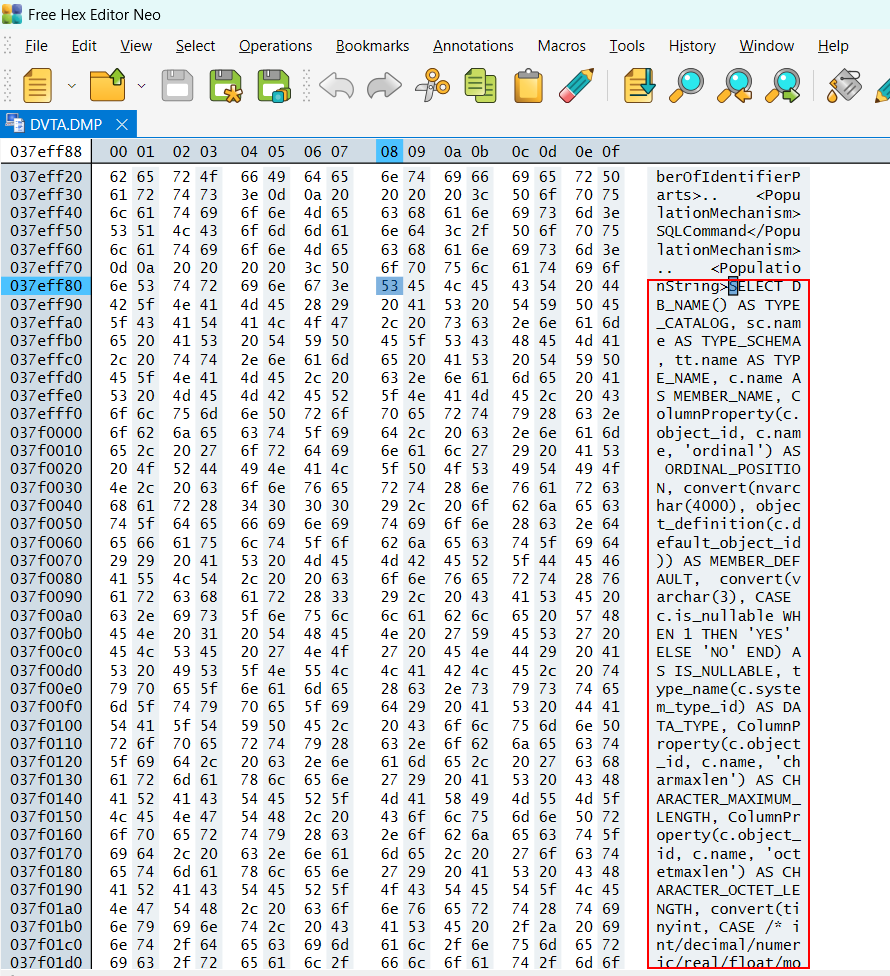Close the DVTA.DMP document tab
The image size is (890, 976).
coord(122,124)
